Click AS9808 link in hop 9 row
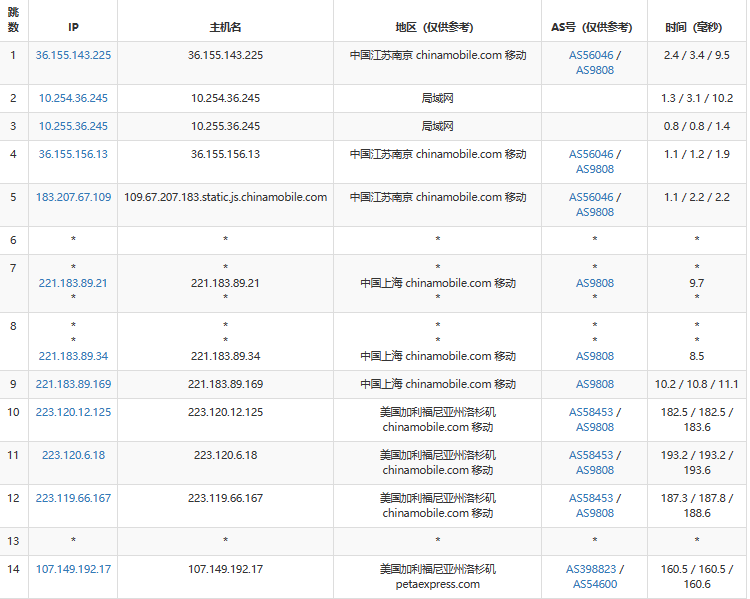Viewport: 750px width, 599px height. pos(595,384)
